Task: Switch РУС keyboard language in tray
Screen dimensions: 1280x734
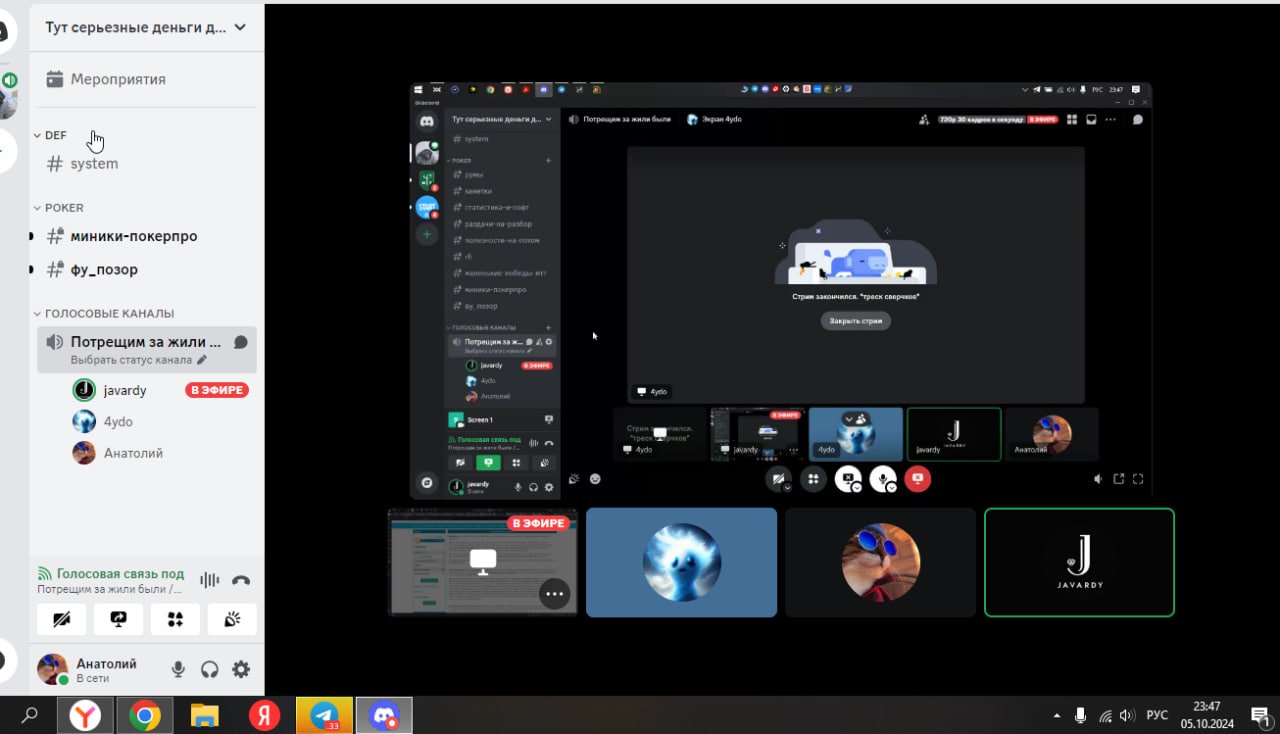Action: 1157,715
